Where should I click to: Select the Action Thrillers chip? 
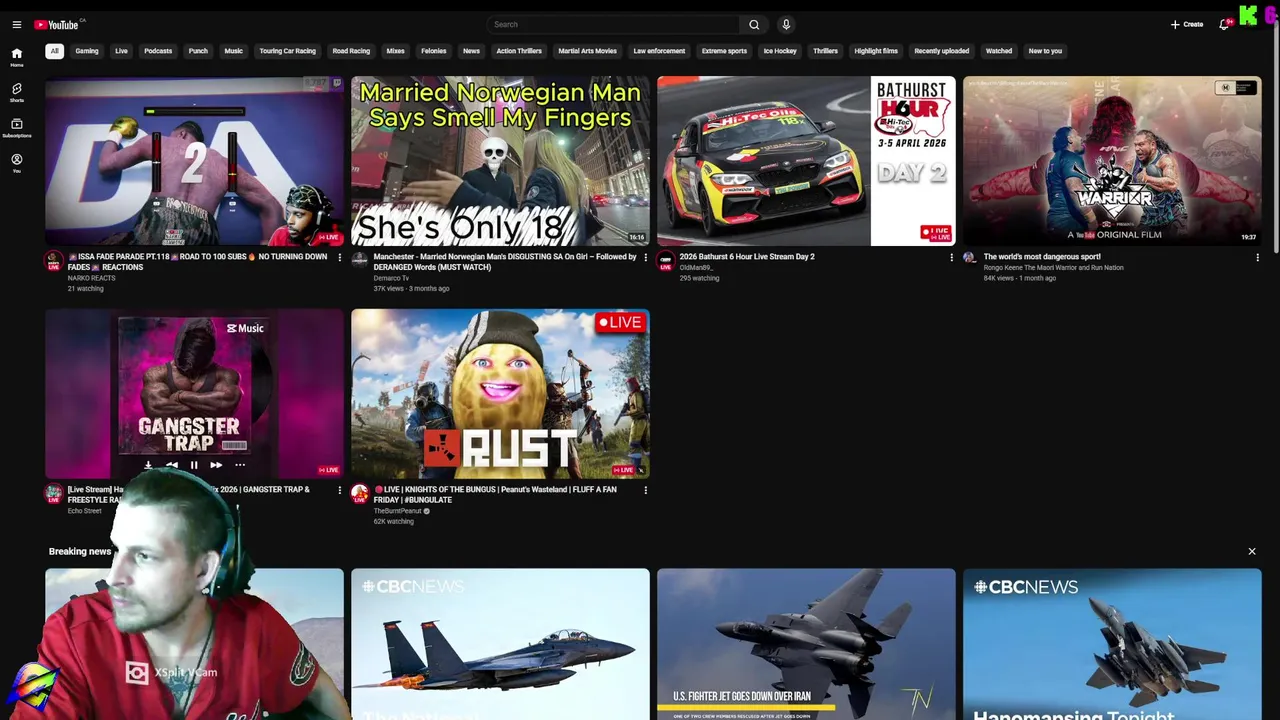pos(519,51)
